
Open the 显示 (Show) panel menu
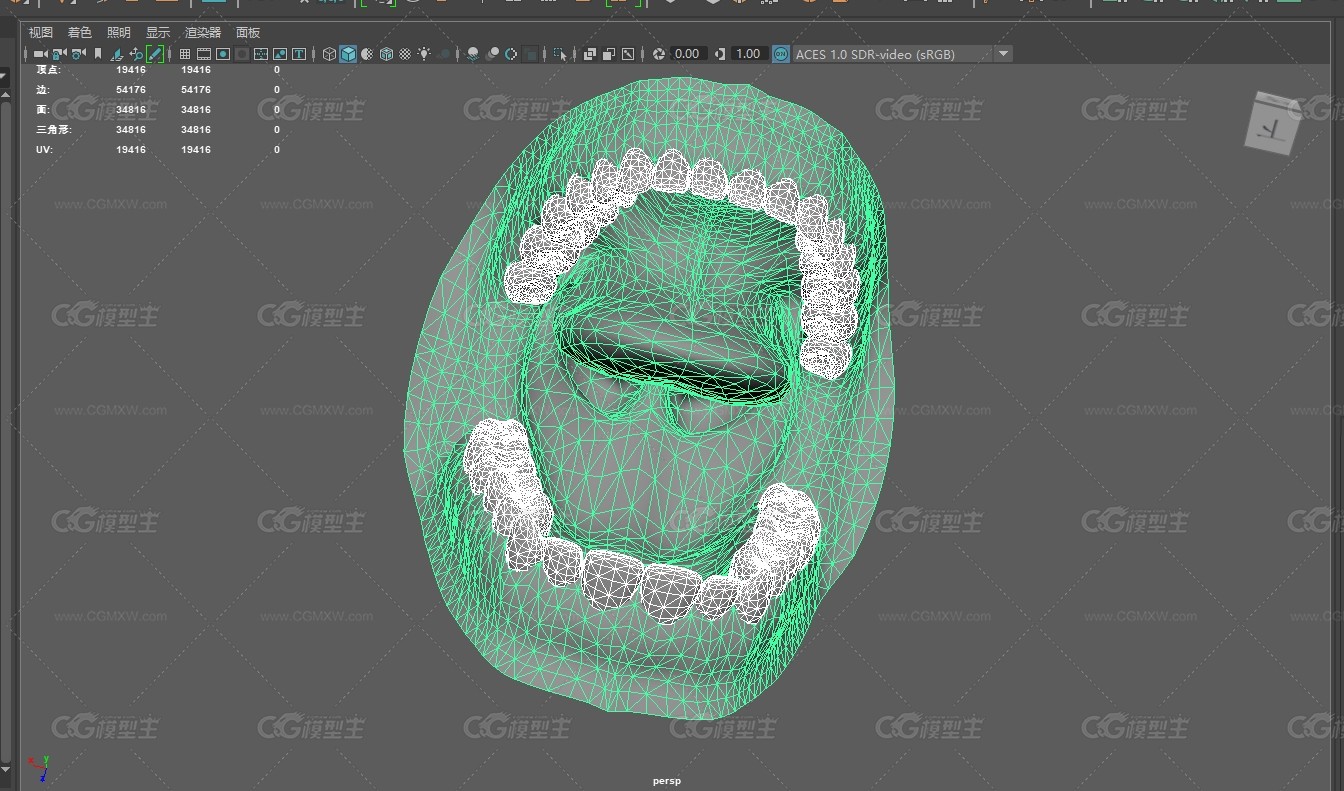pos(158,33)
